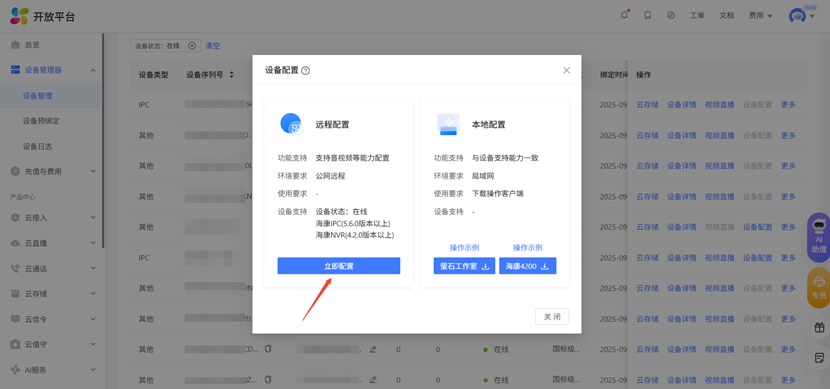Open 工单 in the top navigation
The image size is (830, 389).
697,16
